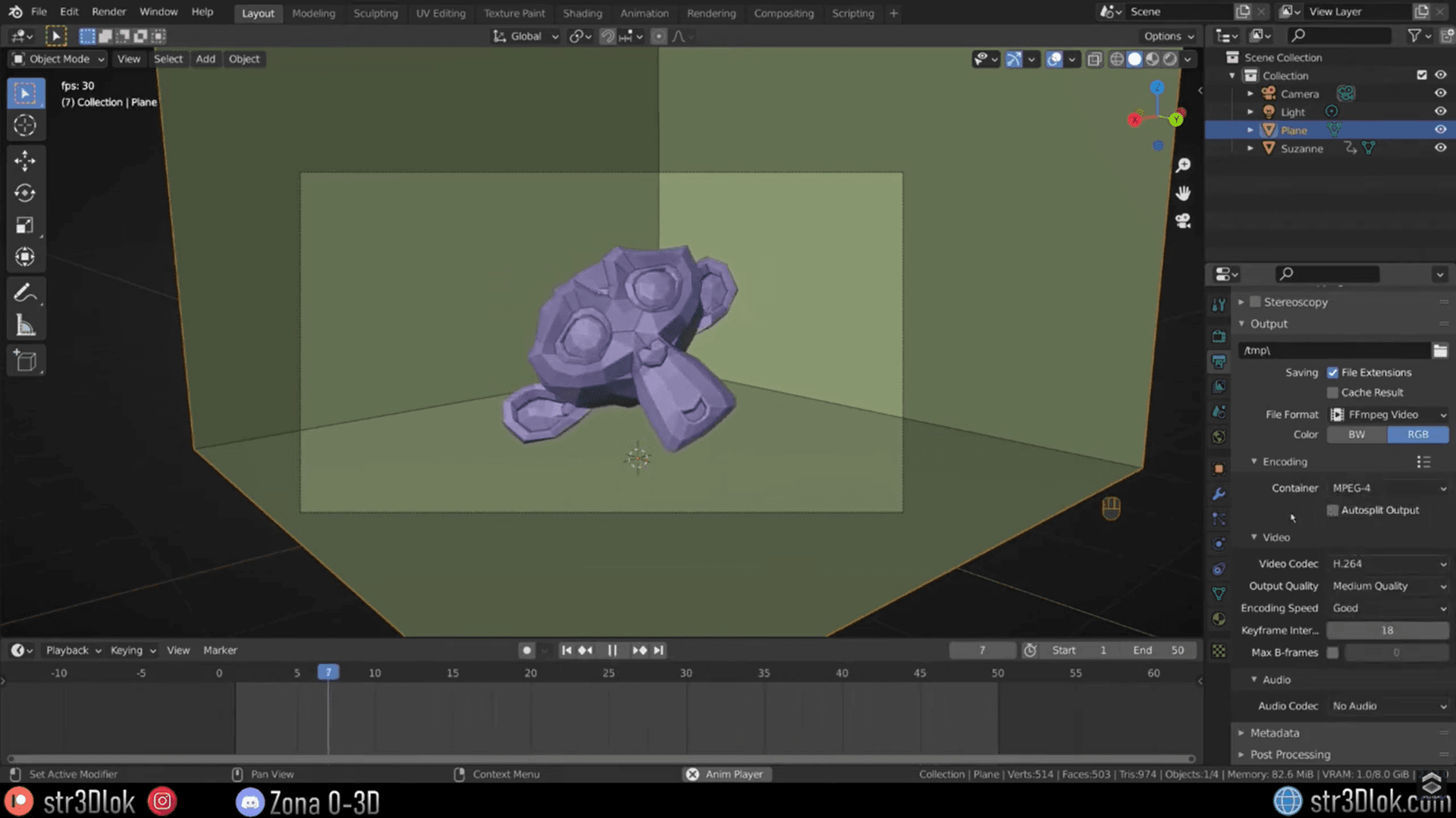Switch to the Shading workspace tab

click(x=582, y=13)
